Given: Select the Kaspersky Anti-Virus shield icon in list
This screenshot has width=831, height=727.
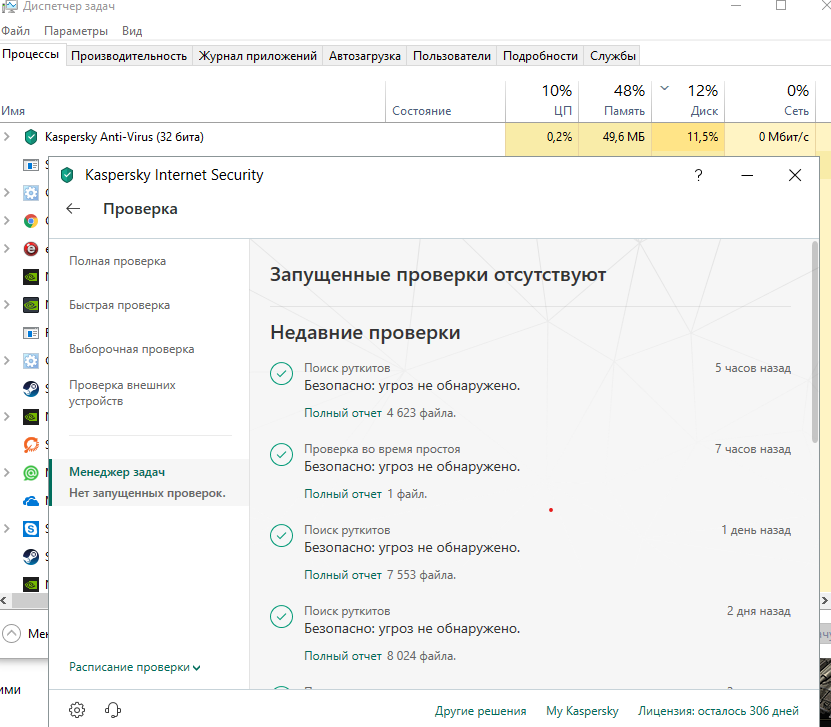Looking at the screenshot, I should 31,137.
